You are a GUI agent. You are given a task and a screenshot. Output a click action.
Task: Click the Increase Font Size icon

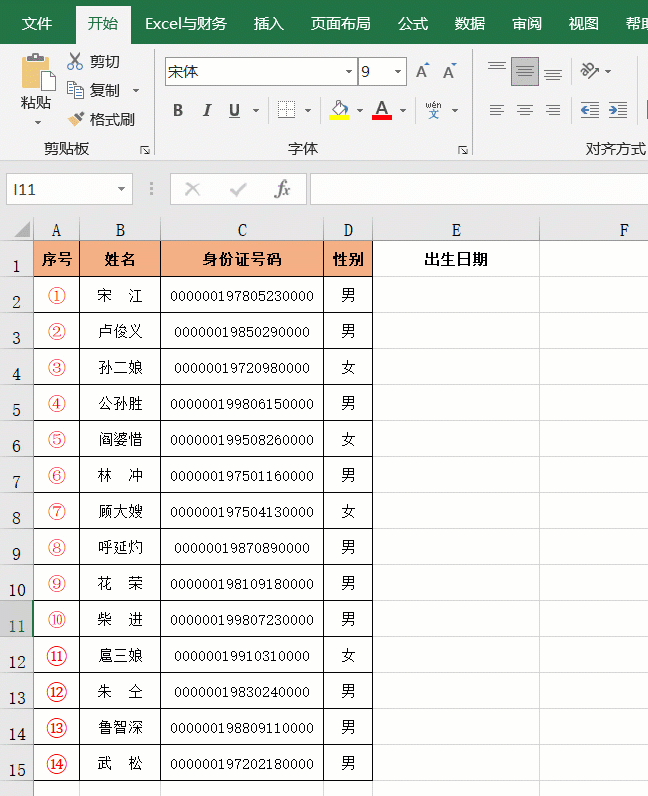[x=422, y=72]
